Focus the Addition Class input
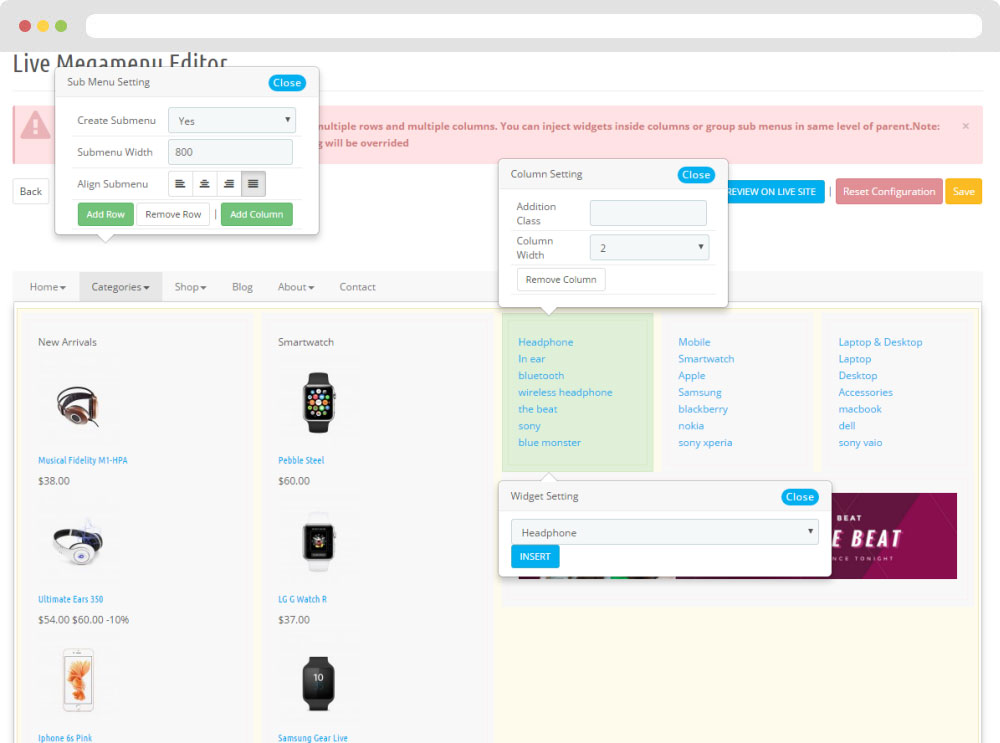 click(x=648, y=213)
